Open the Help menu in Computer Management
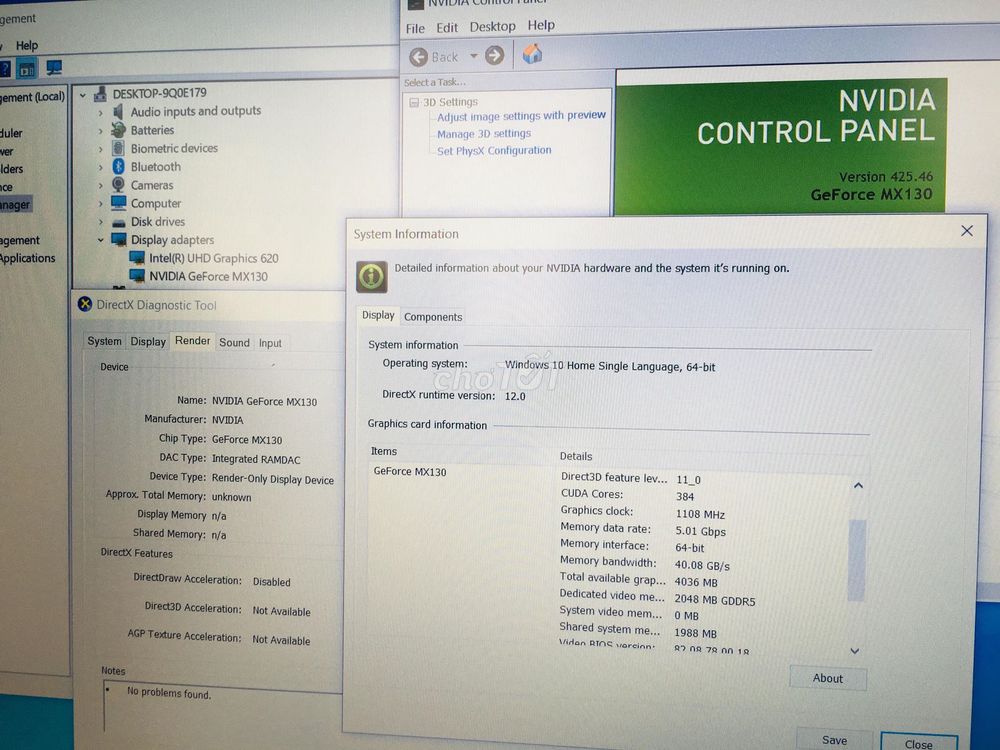 27,45
